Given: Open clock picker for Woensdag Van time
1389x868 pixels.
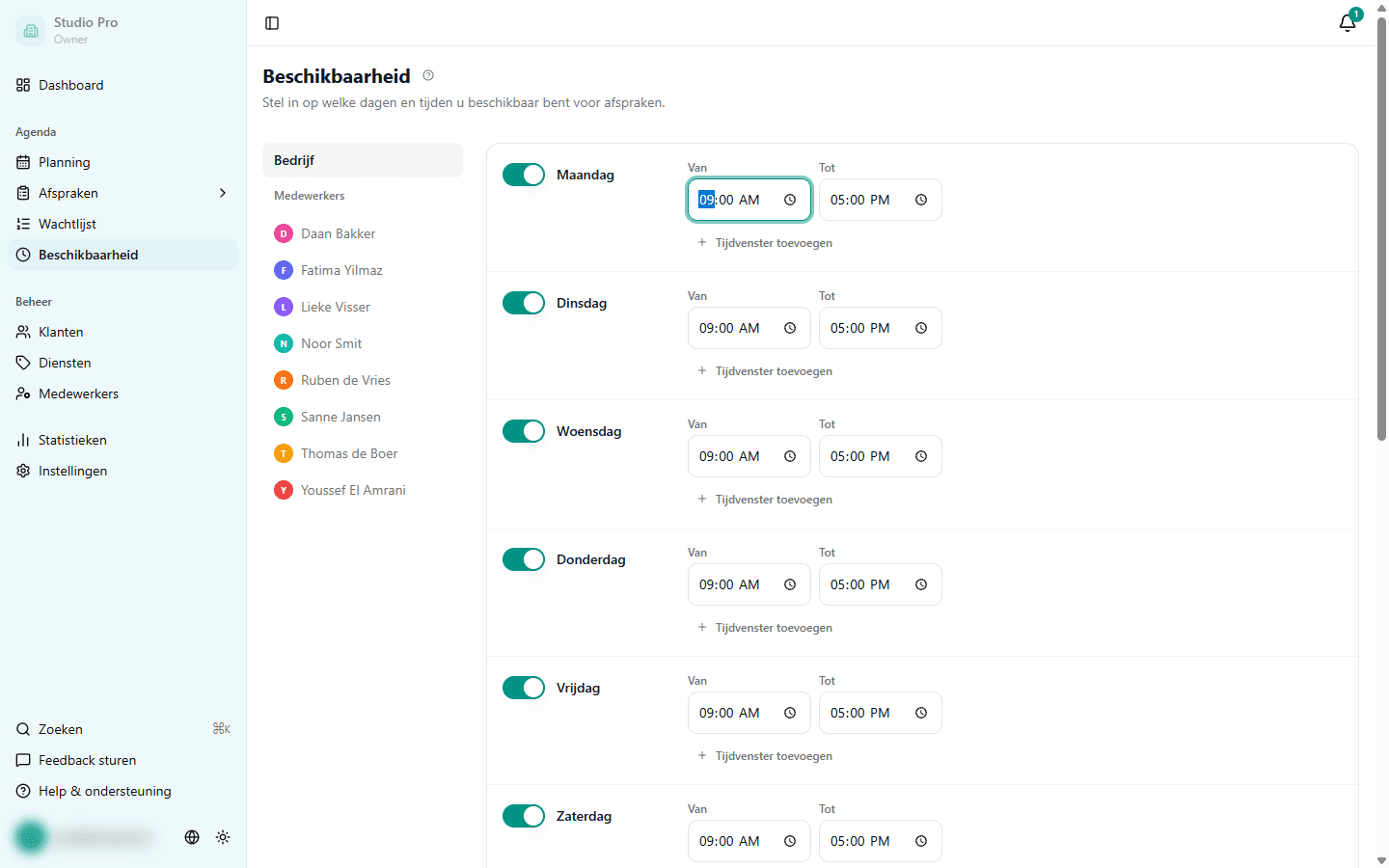Looking at the screenshot, I should click(790, 456).
